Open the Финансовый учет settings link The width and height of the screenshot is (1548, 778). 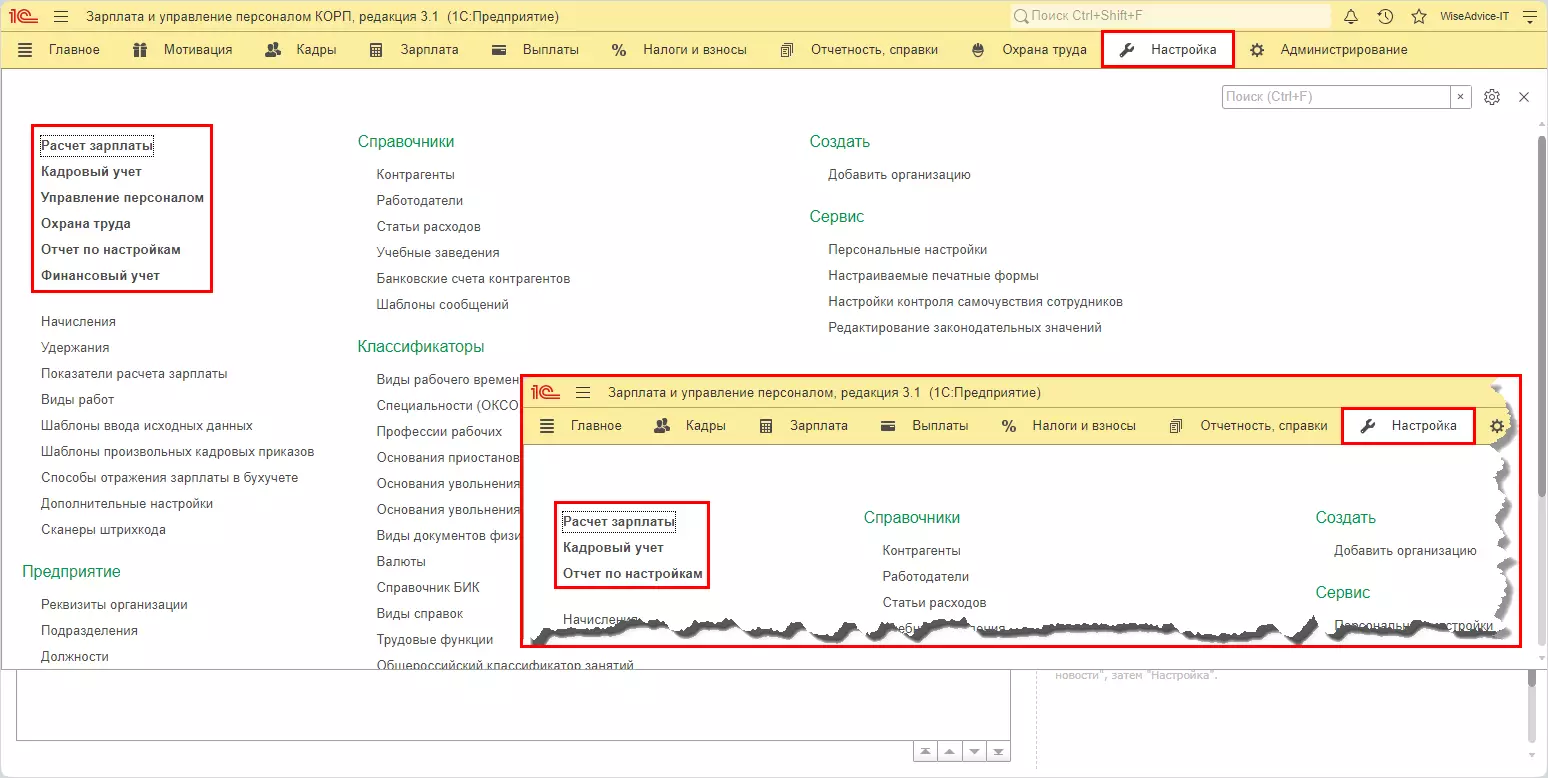(100, 276)
